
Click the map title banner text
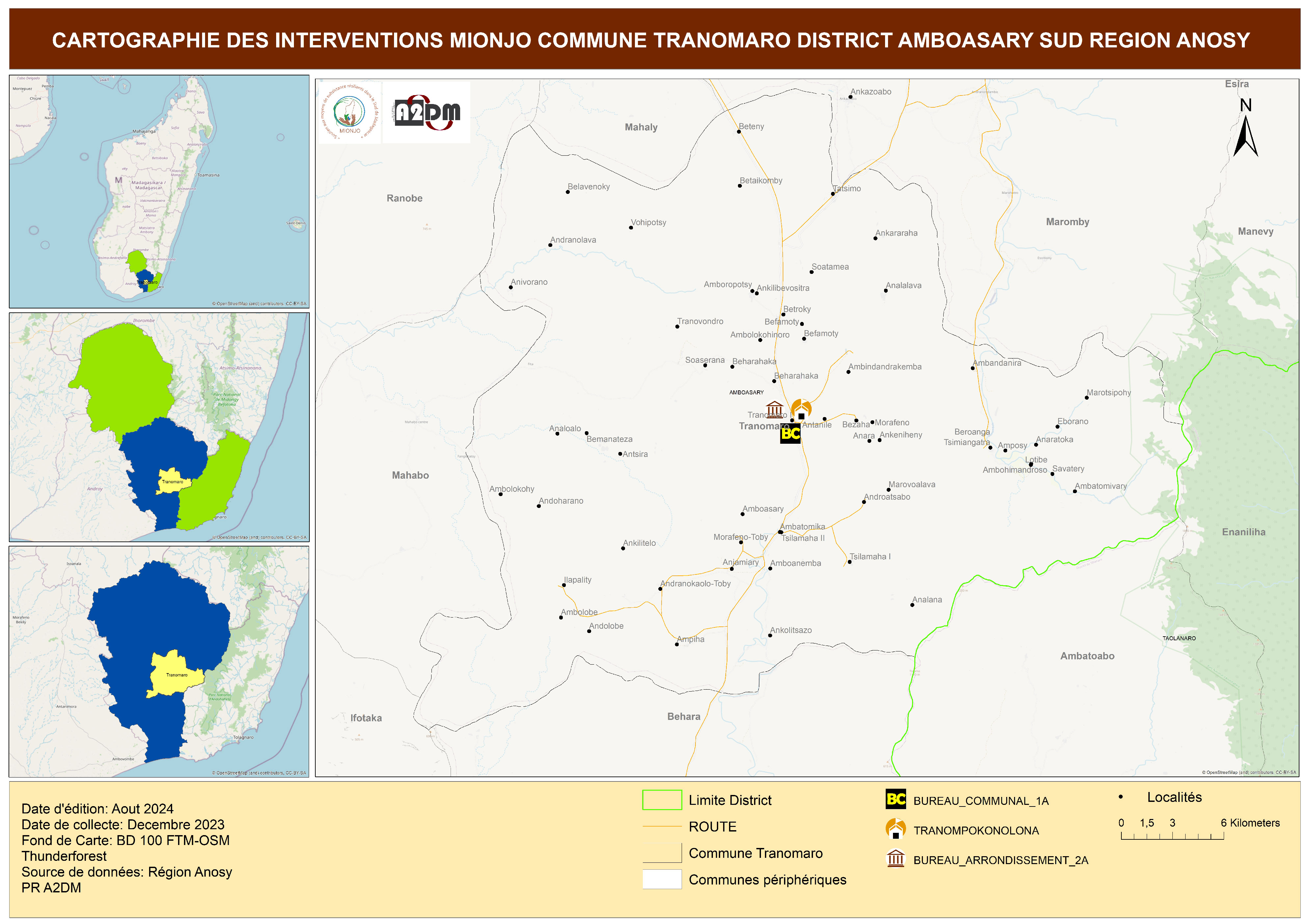651,40
